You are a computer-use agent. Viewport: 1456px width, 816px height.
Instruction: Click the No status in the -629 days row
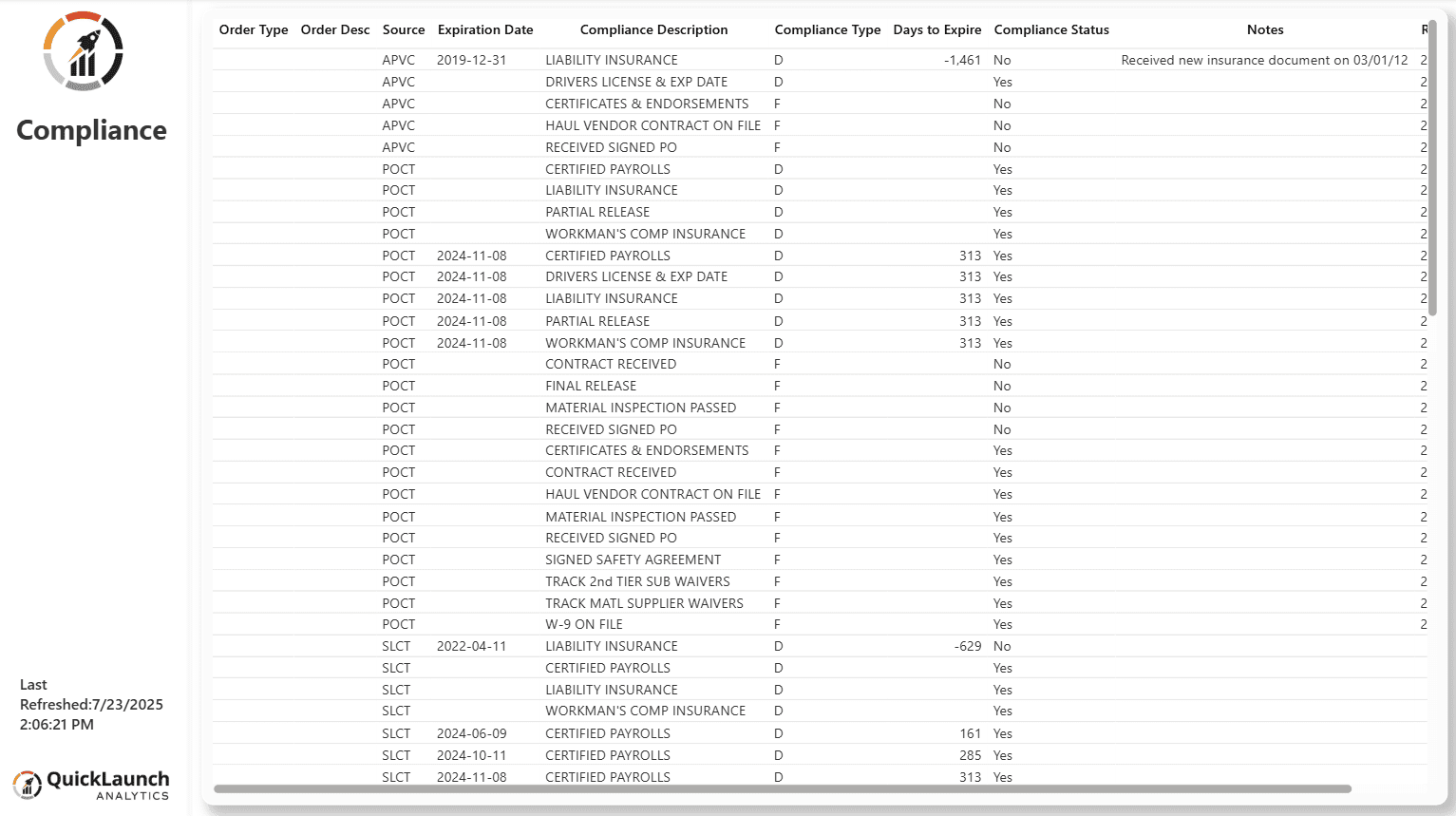point(1002,646)
